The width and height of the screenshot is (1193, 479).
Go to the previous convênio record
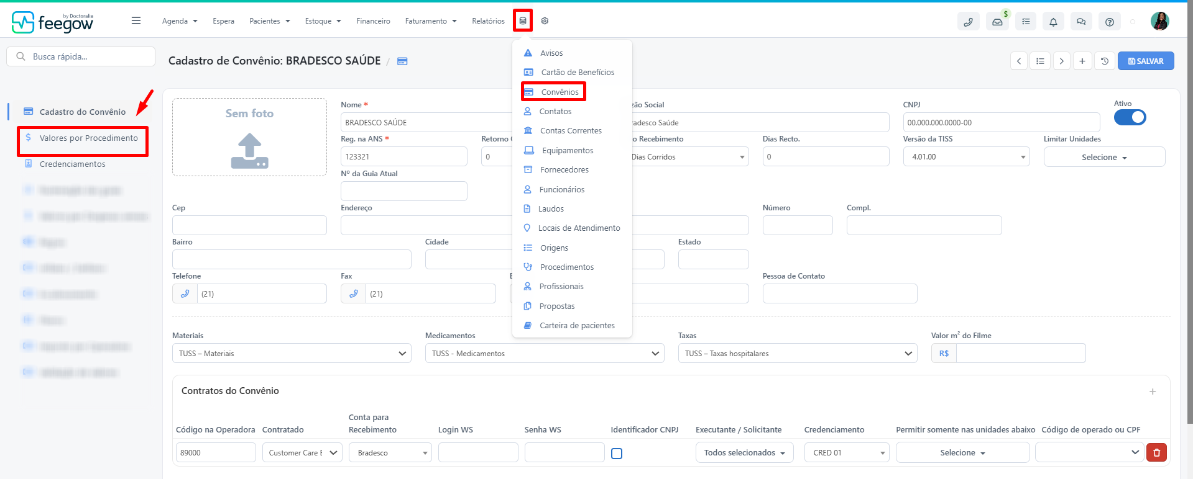click(1020, 61)
